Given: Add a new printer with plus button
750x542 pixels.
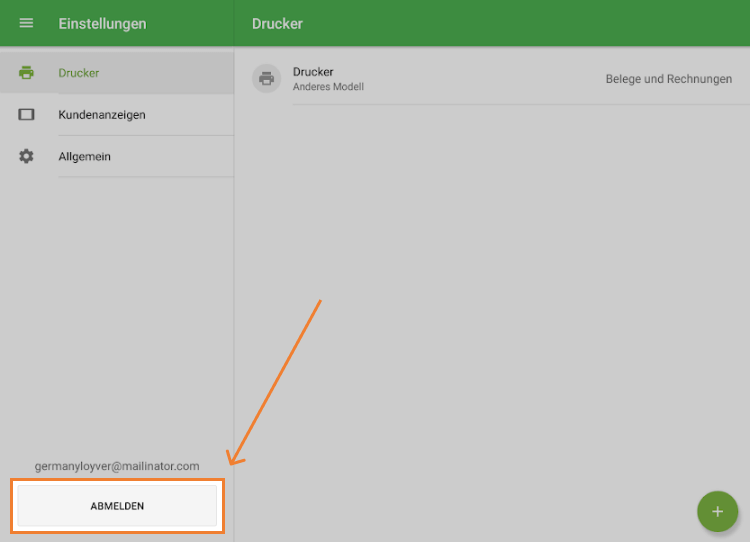Looking at the screenshot, I should coord(716,511).
